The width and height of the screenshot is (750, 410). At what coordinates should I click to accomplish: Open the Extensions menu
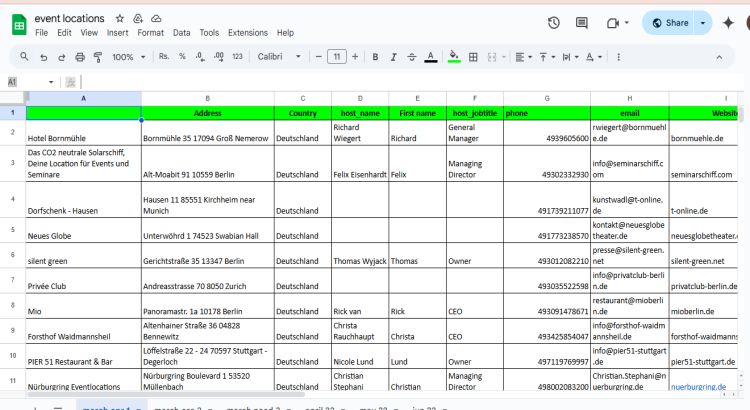(x=248, y=33)
